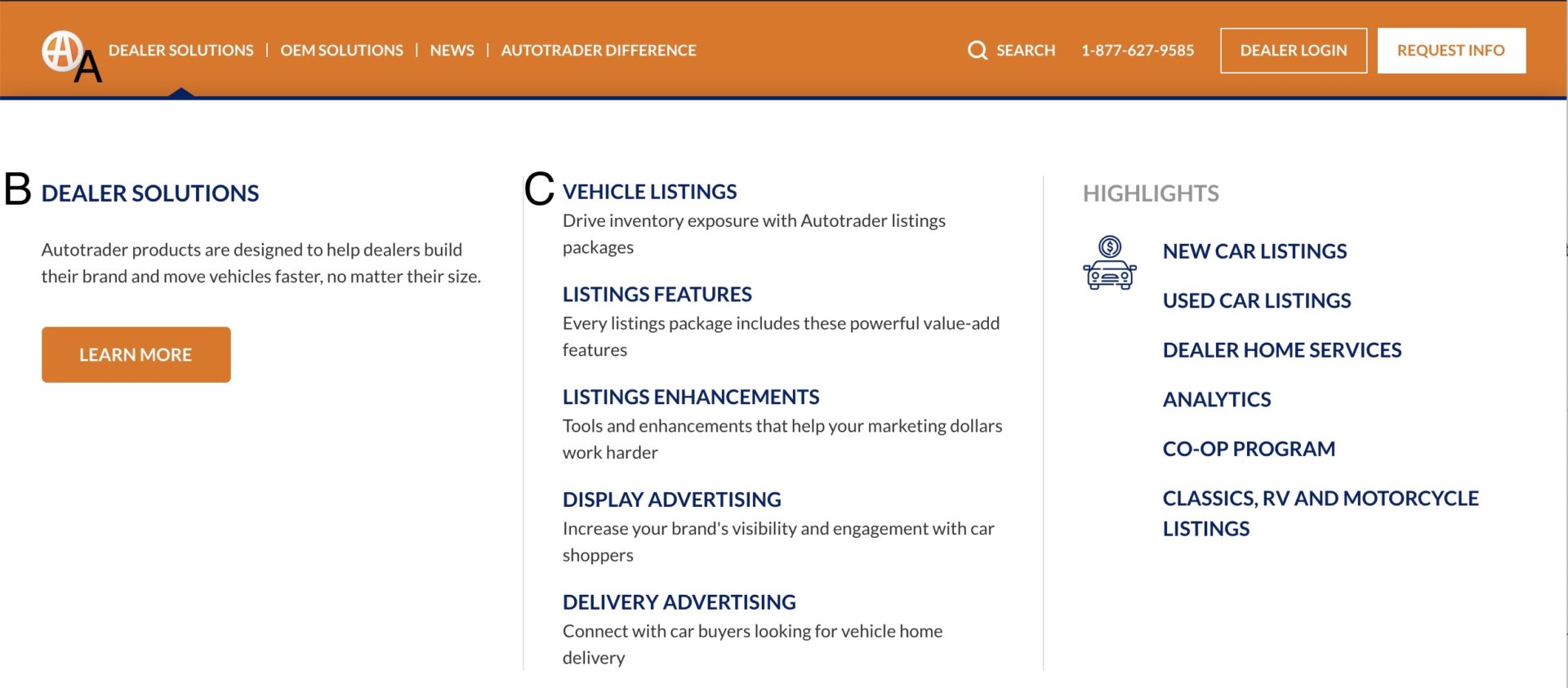Click the Highlights heading
Image resolution: width=1568 pixels, height=688 pixels.
point(1151,193)
